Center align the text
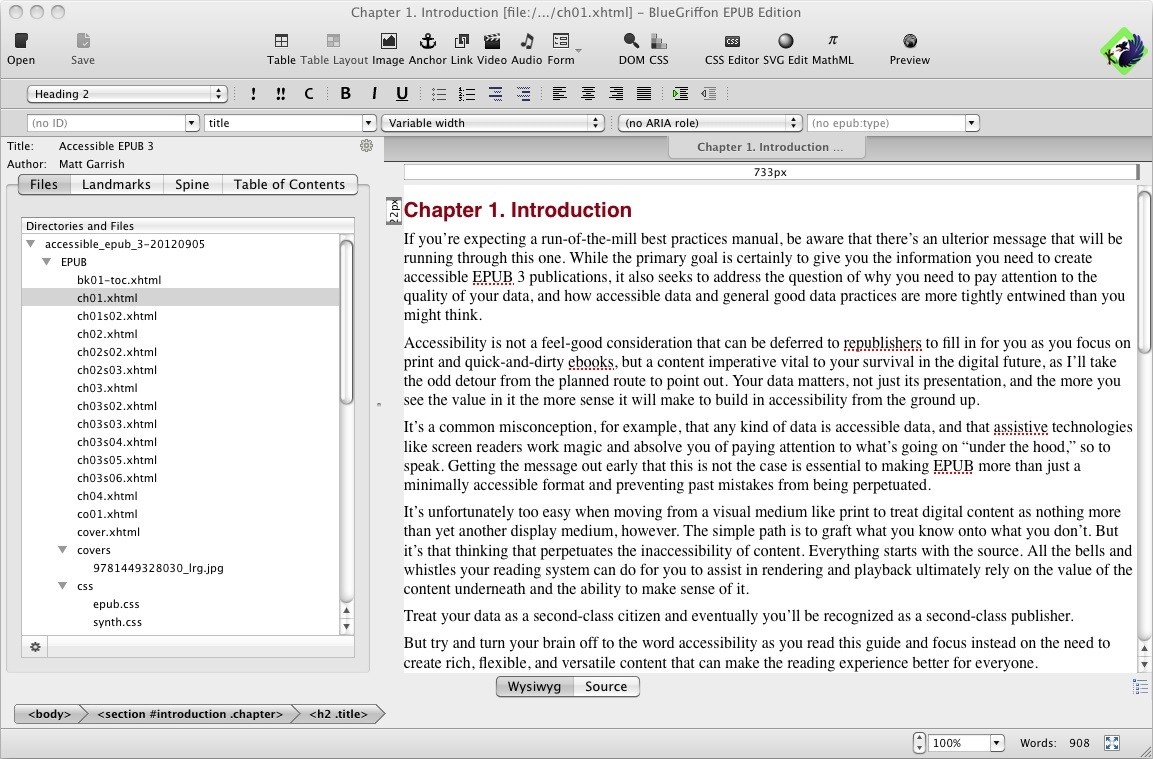Screen dimensions: 1153x759 coord(588,93)
